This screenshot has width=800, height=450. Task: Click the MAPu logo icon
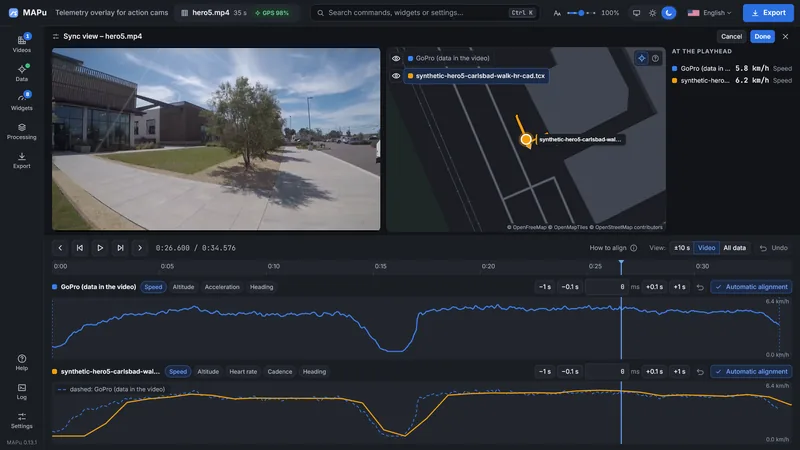13,13
